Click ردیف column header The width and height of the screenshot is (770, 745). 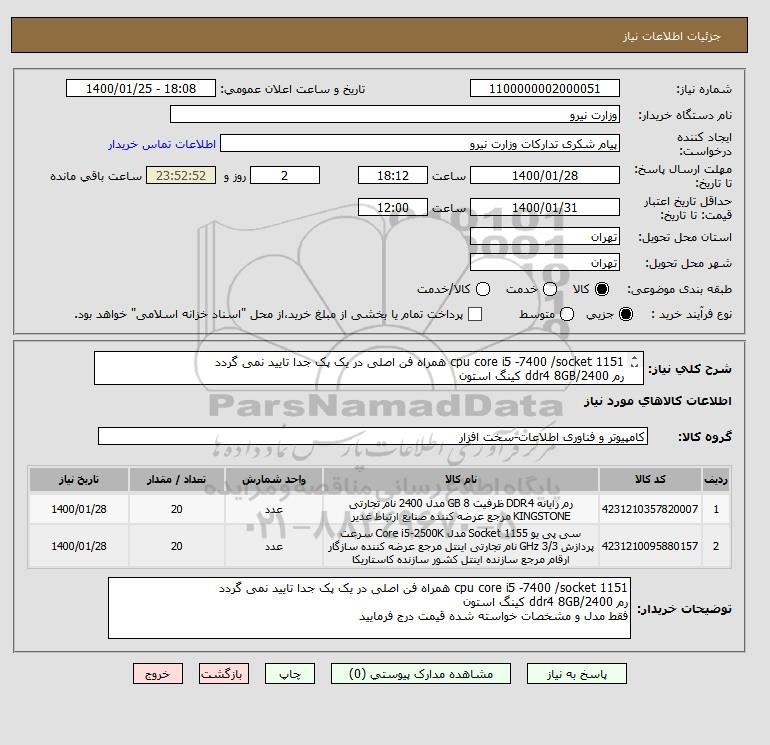pos(715,479)
